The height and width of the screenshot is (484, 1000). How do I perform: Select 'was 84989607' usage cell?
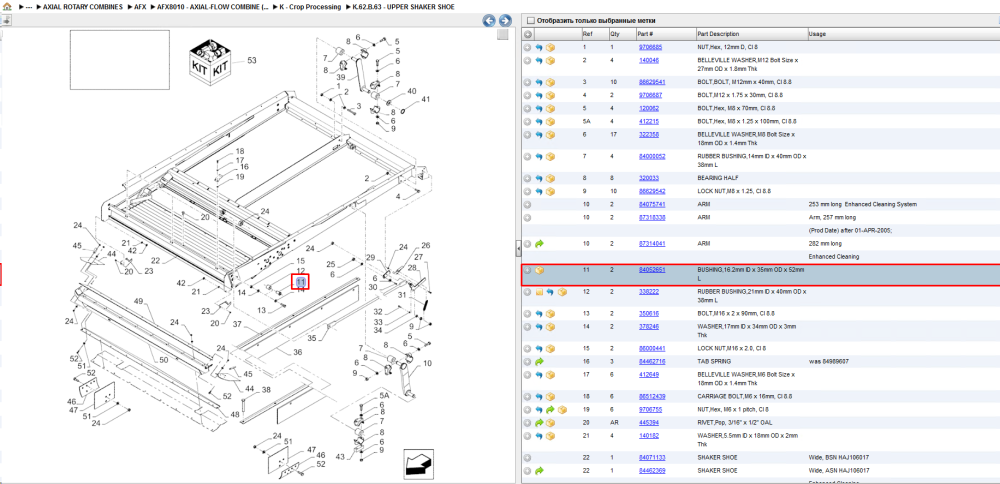(x=827, y=362)
